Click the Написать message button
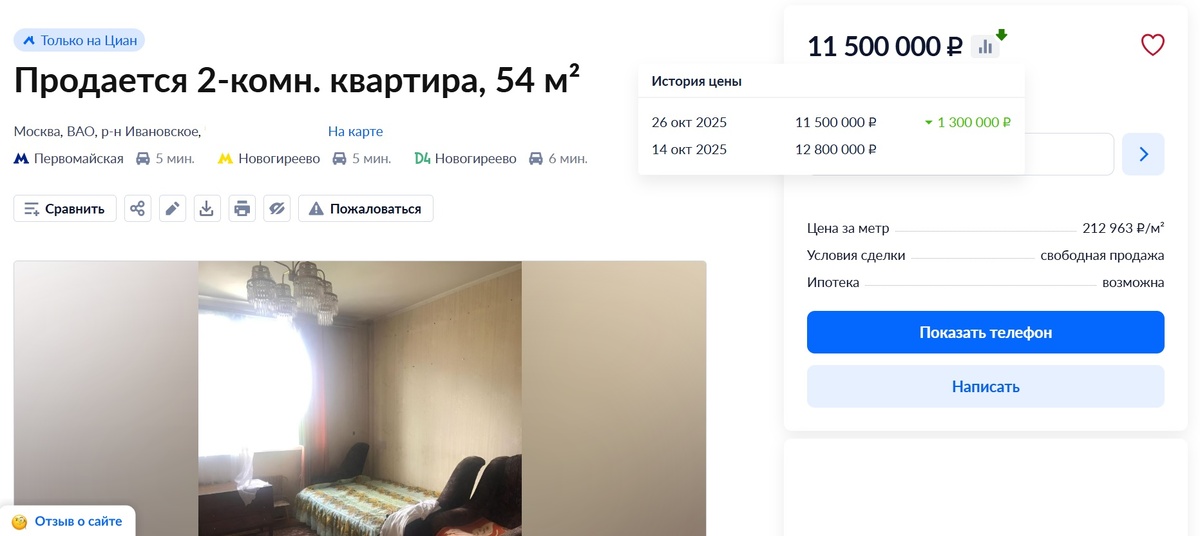 pyautogui.click(x=985, y=386)
